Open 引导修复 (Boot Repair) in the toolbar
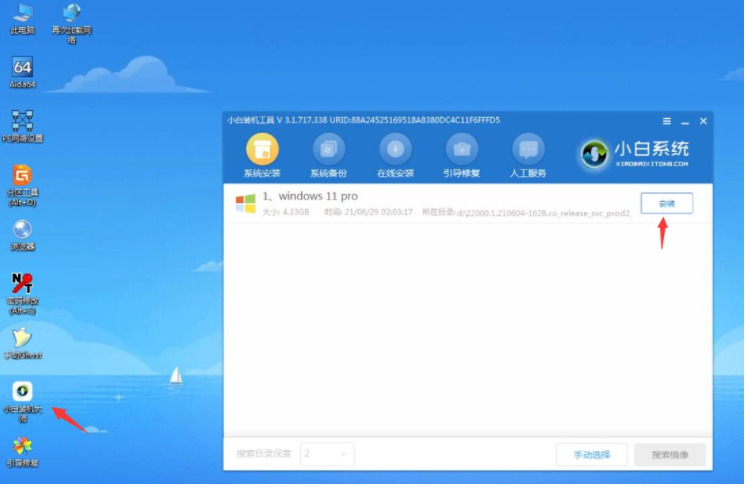 click(462, 155)
